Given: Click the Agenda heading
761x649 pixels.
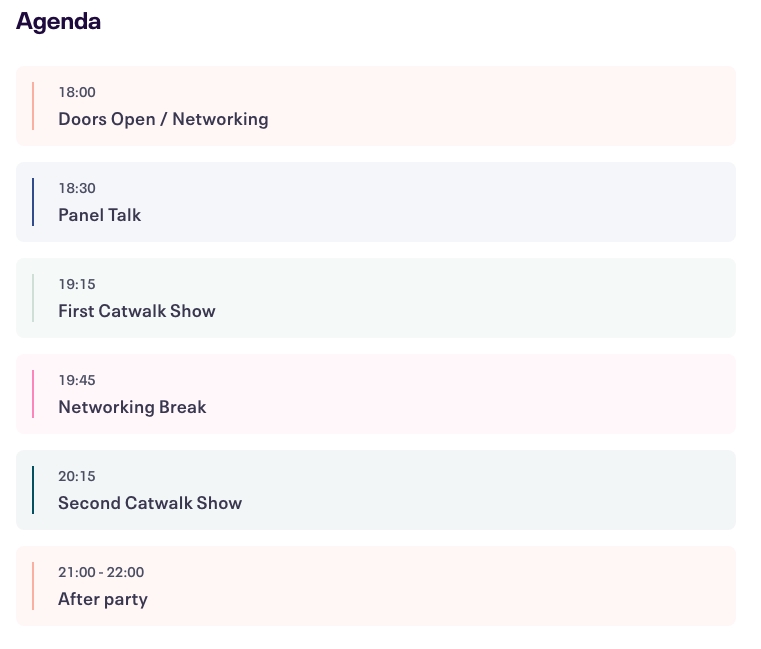Looking at the screenshot, I should tap(58, 22).
